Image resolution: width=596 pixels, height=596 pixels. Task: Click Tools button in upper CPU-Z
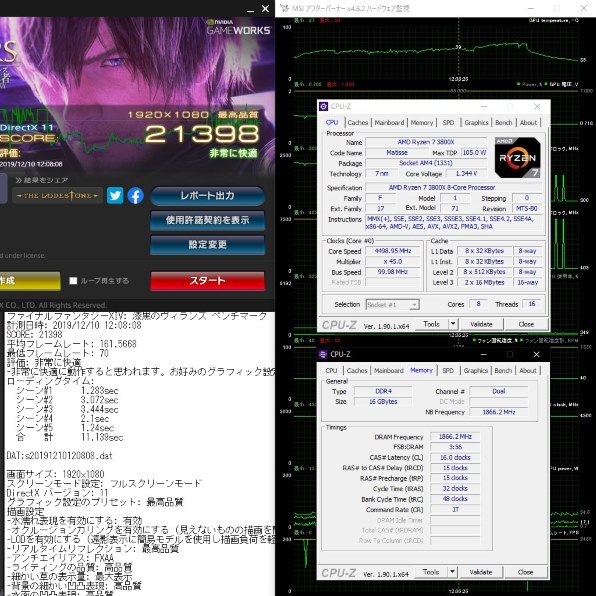click(431, 324)
